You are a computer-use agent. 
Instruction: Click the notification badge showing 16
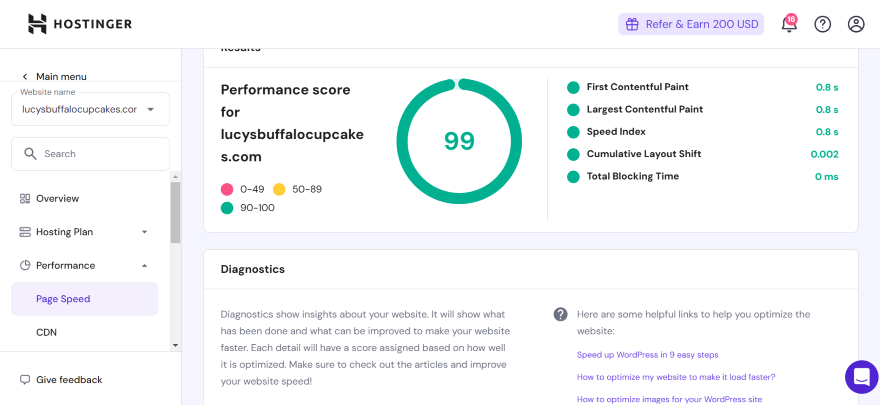(x=791, y=20)
